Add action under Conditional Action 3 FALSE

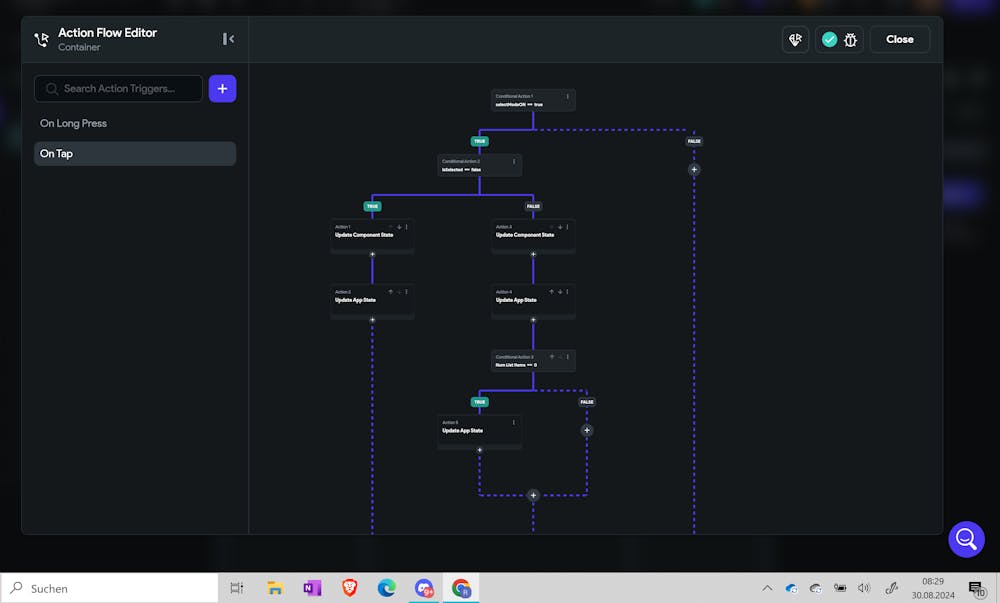pyautogui.click(x=587, y=430)
